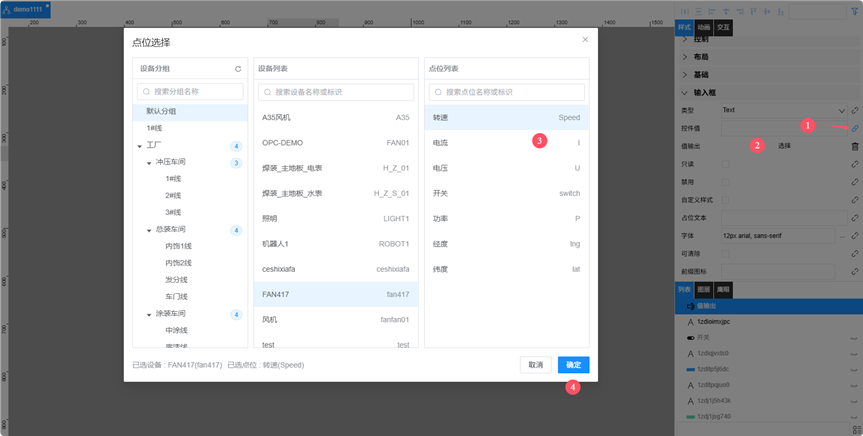Screen dimensions: 863x436
Task: Refresh the 设备分组 device group list
Action: (238, 69)
